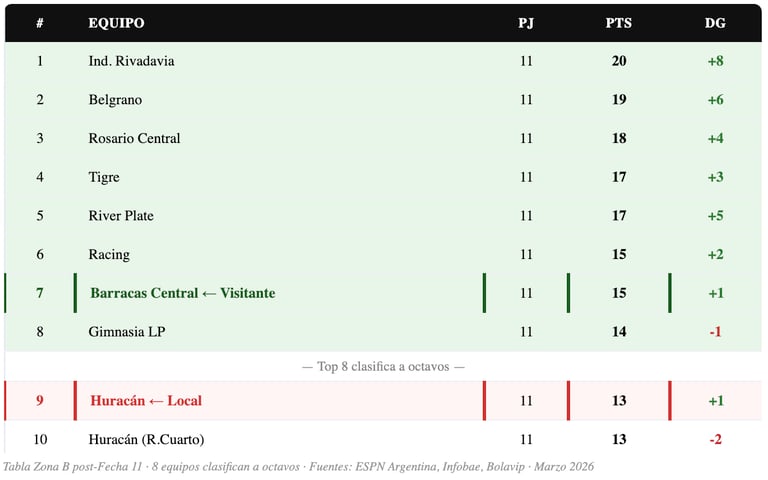
Task: Click the Racing team name
Action: click(109, 254)
